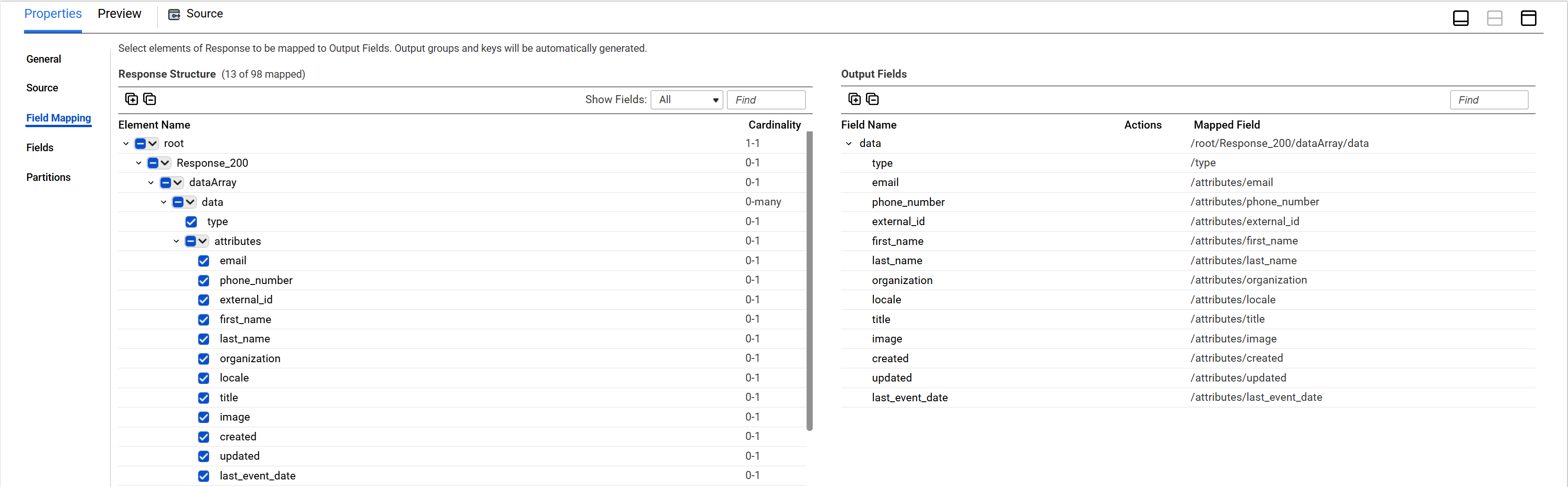
Task: Uncheck the last_event_date checkbox
Action: pos(204,476)
